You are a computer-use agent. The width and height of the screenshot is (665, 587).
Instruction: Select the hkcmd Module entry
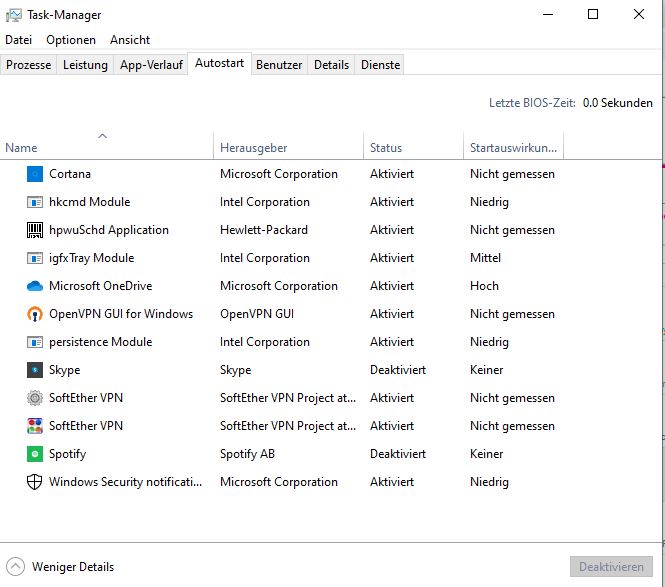(x=89, y=202)
